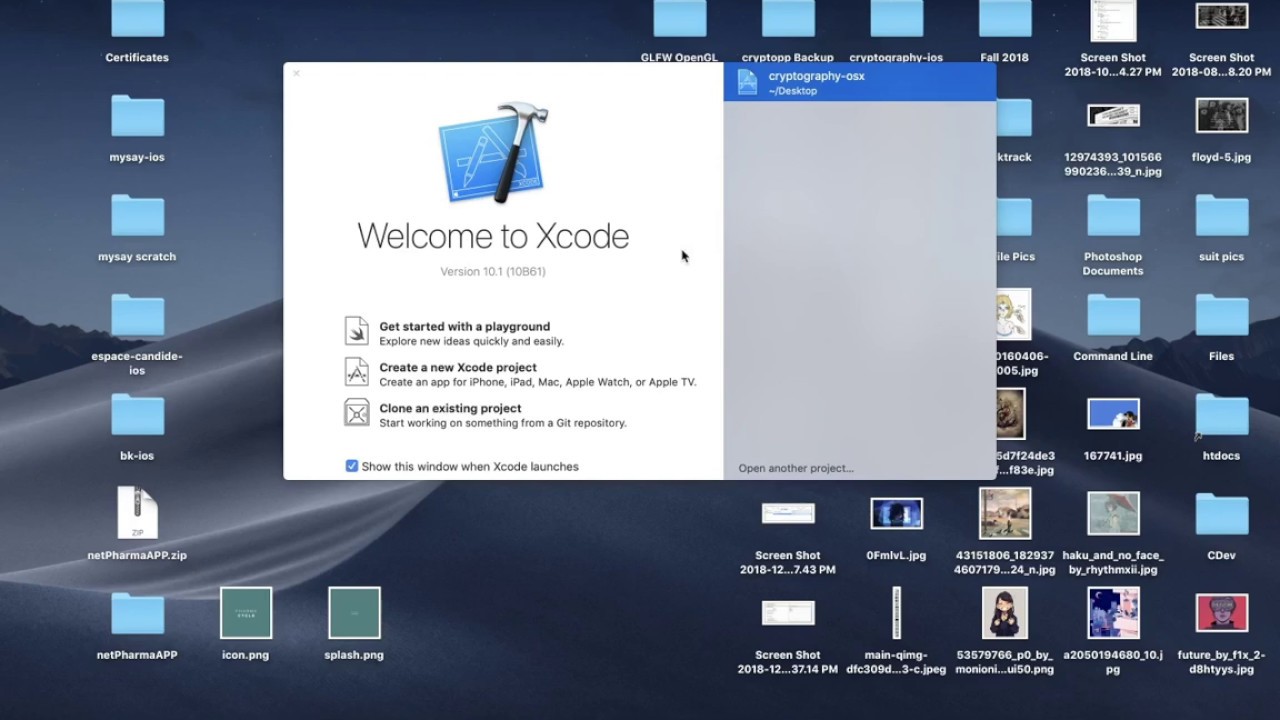Screen dimensions: 1280x720
Task: Uncheck Show this window when Xcode launches
Action: pyautogui.click(x=352, y=466)
